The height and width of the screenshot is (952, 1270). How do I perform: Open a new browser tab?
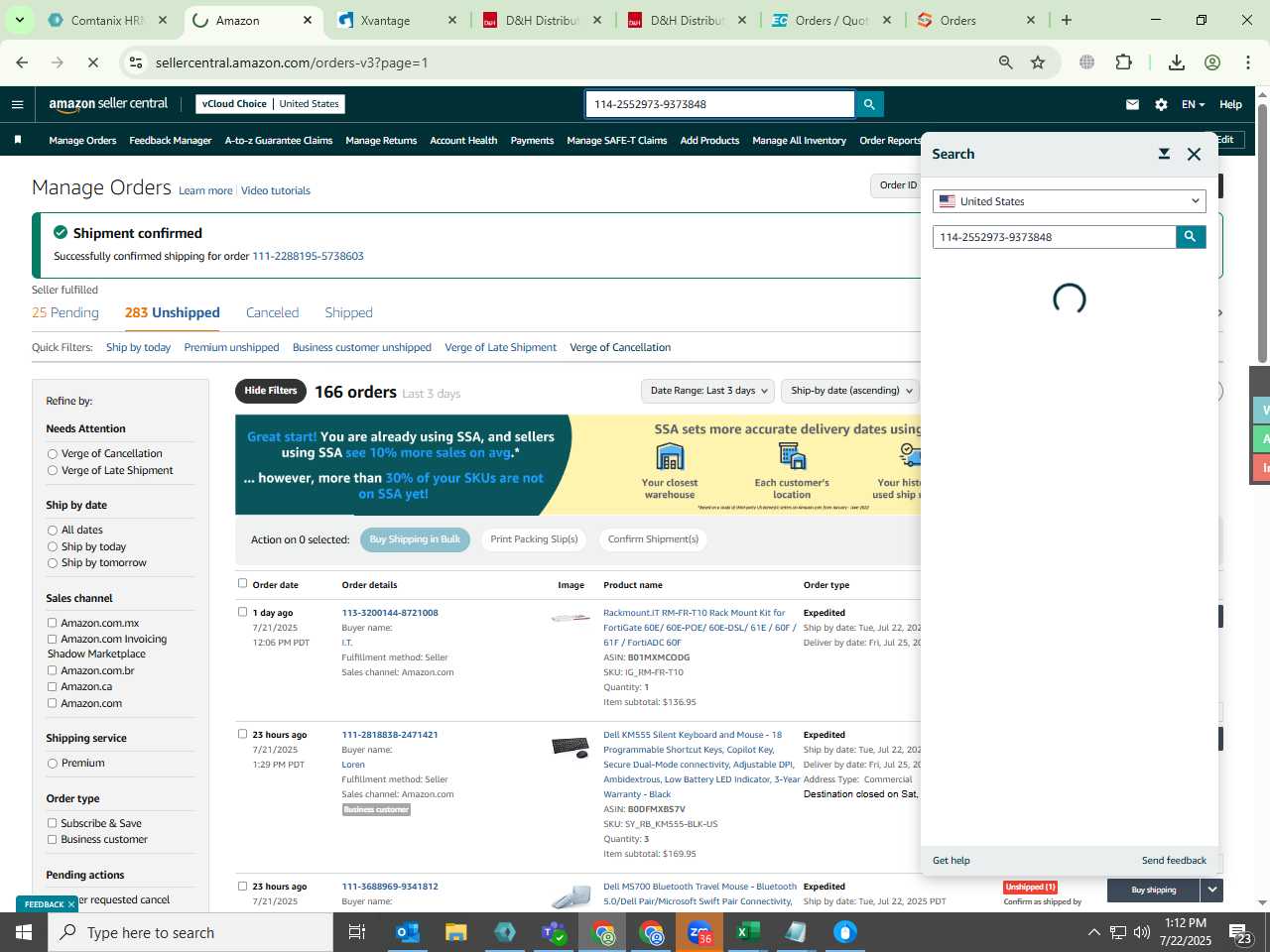pos(1067,20)
